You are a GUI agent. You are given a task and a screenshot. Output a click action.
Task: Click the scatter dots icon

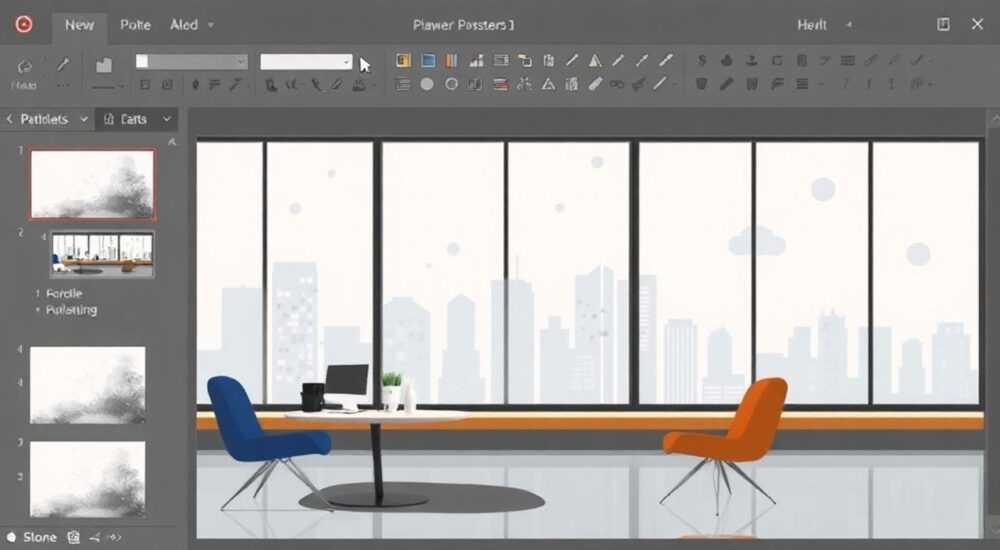524,84
